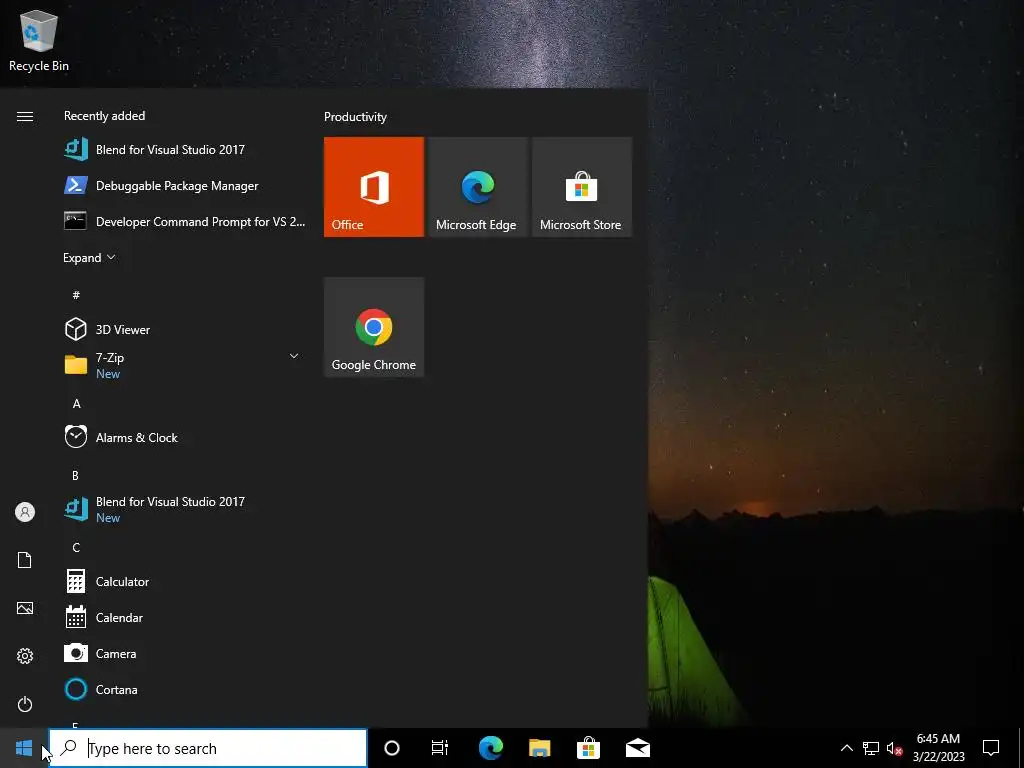
Task: Open Documents from Start sidebar
Action: pyautogui.click(x=25, y=560)
